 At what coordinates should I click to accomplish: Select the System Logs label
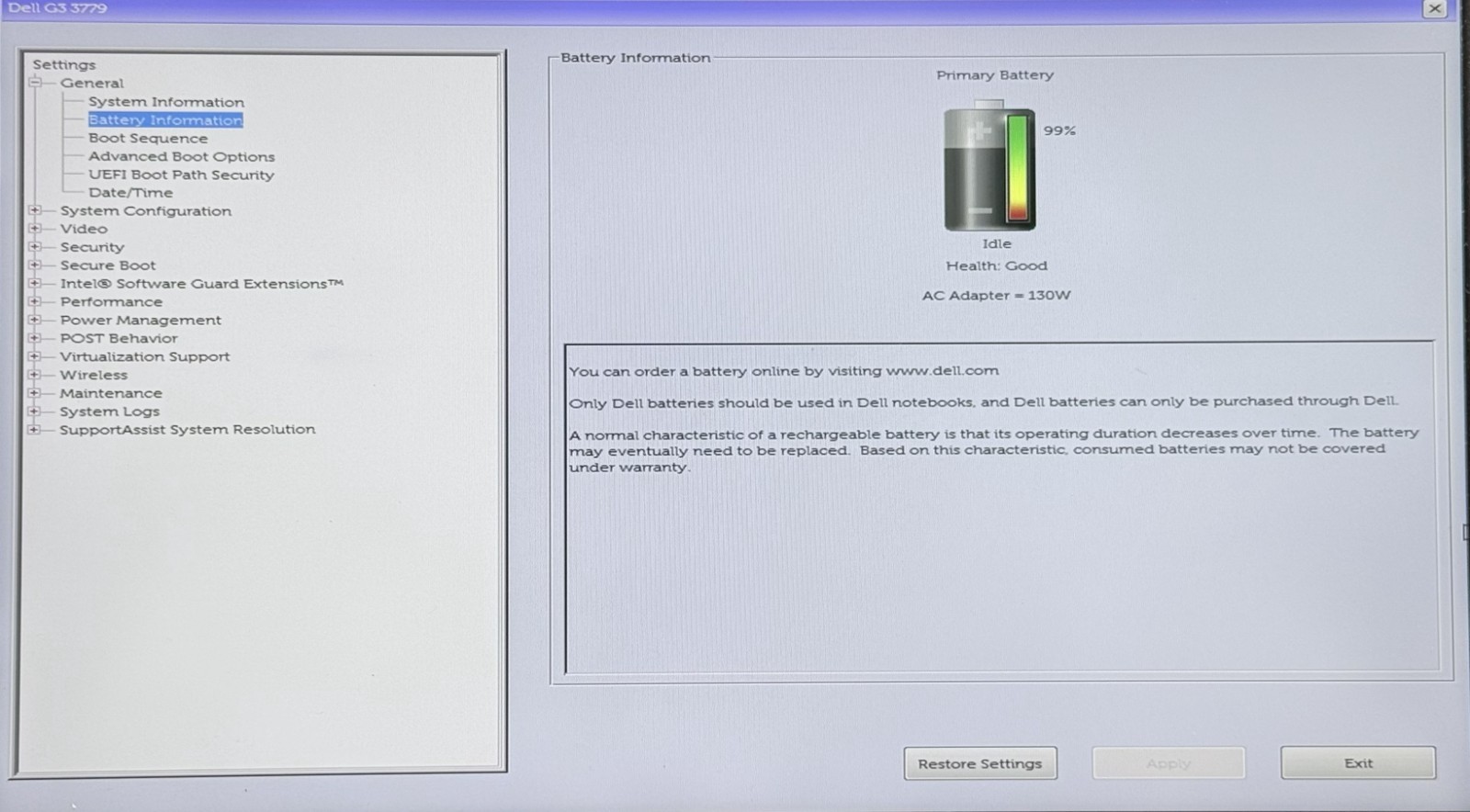pos(109,412)
